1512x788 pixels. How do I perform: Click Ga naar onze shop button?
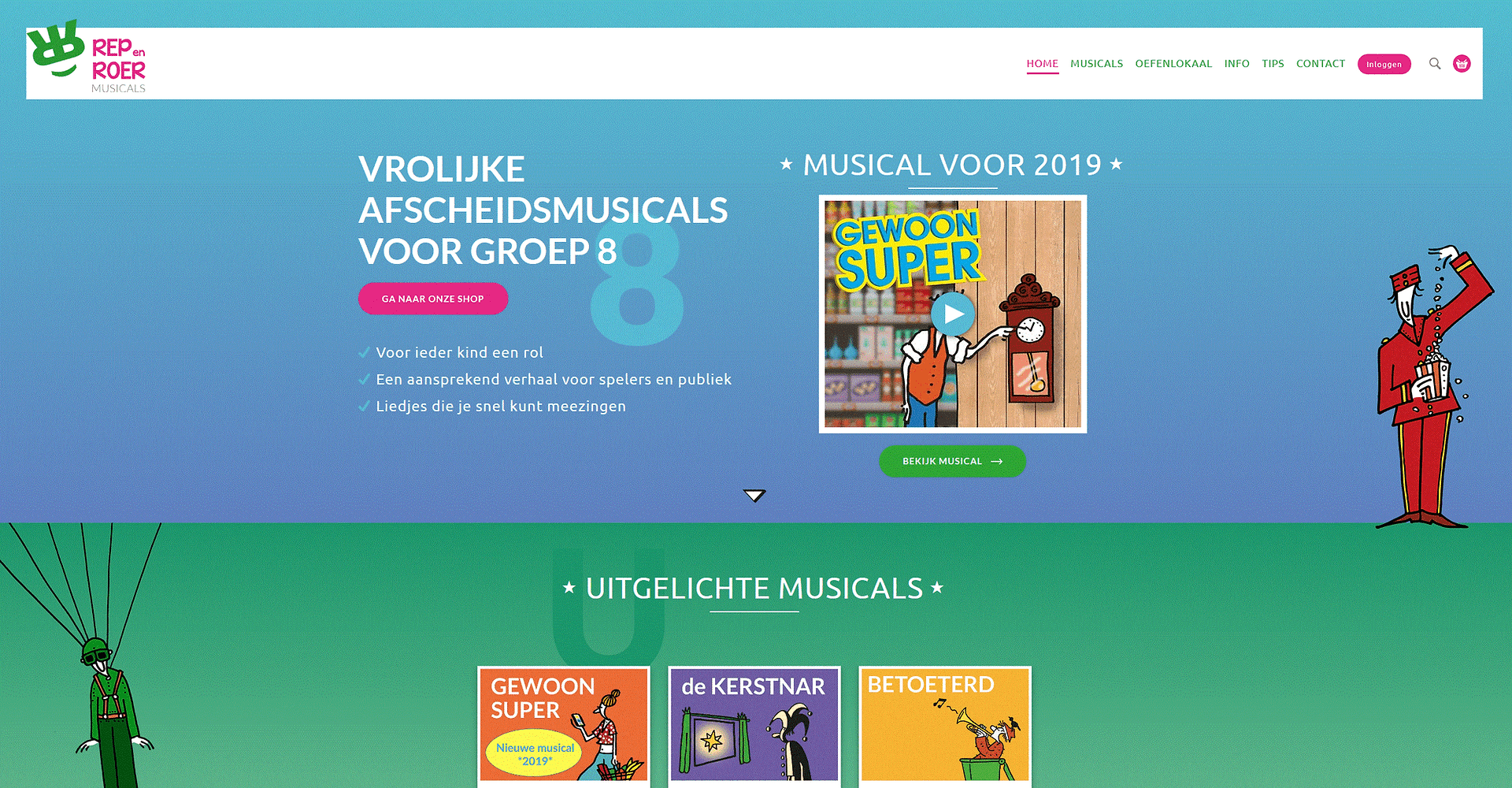tap(433, 299)
